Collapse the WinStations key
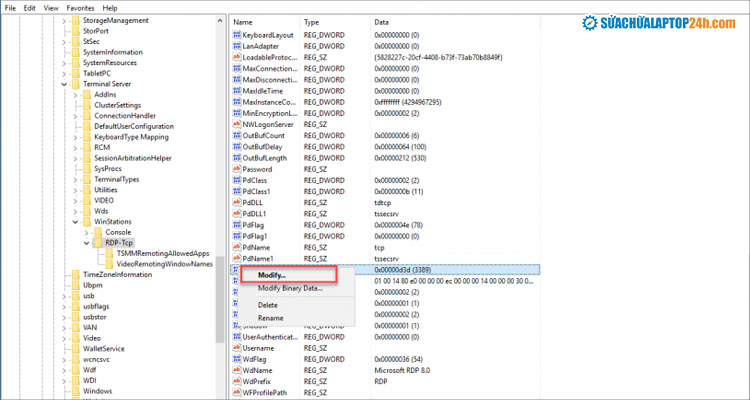 pyautogui.click(x=76, y=220)
